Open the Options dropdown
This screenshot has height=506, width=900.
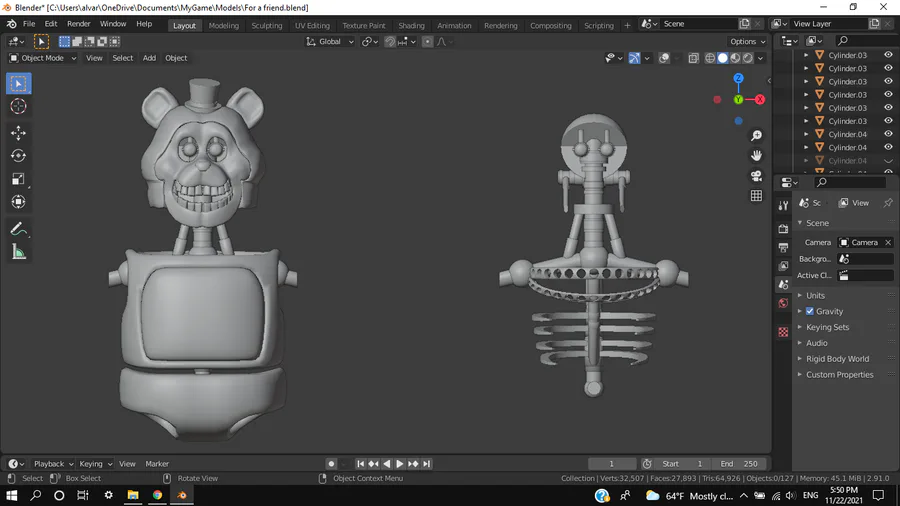tap(747, 41)
